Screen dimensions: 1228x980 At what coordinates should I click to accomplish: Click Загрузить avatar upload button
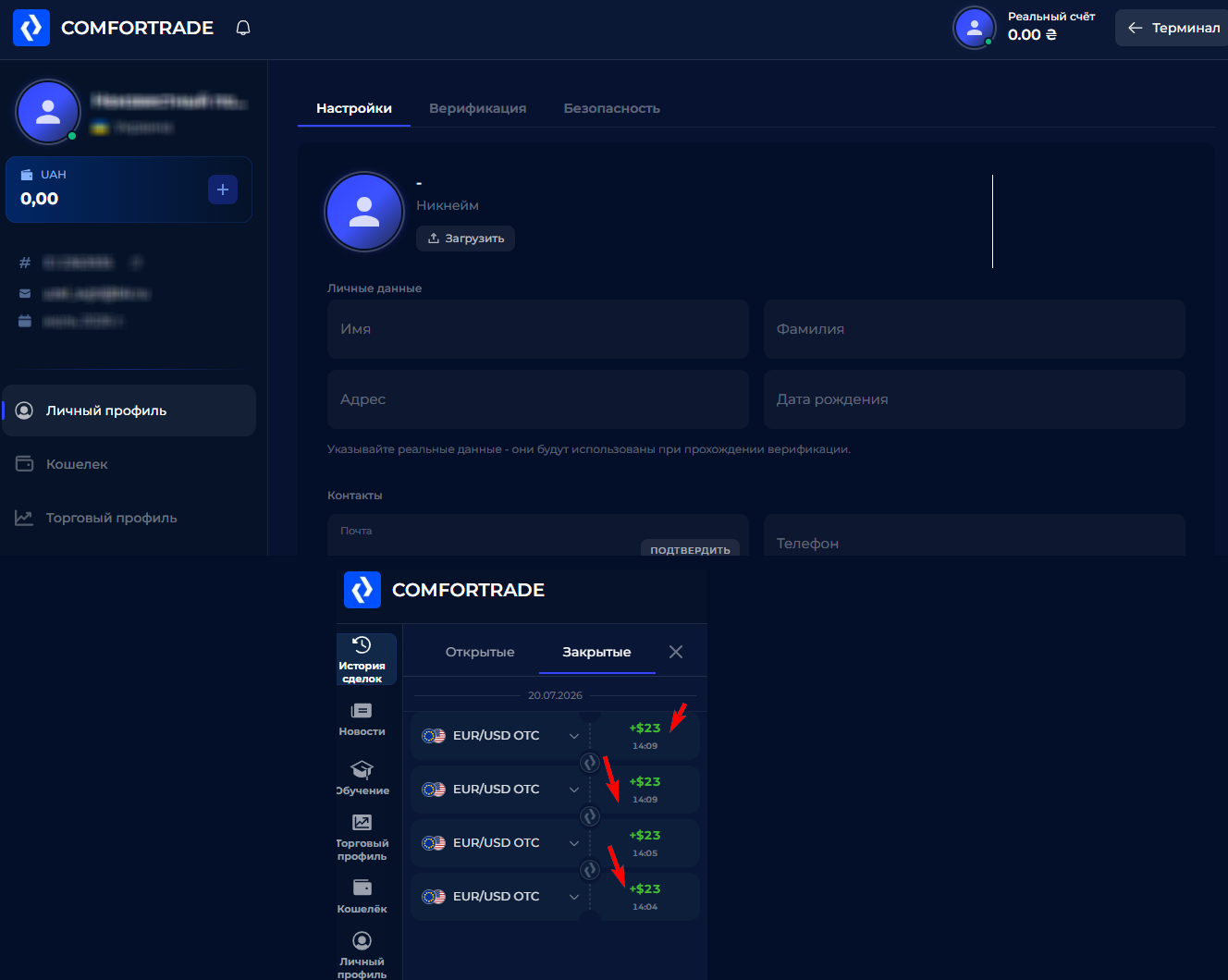[x=465, y=239]
